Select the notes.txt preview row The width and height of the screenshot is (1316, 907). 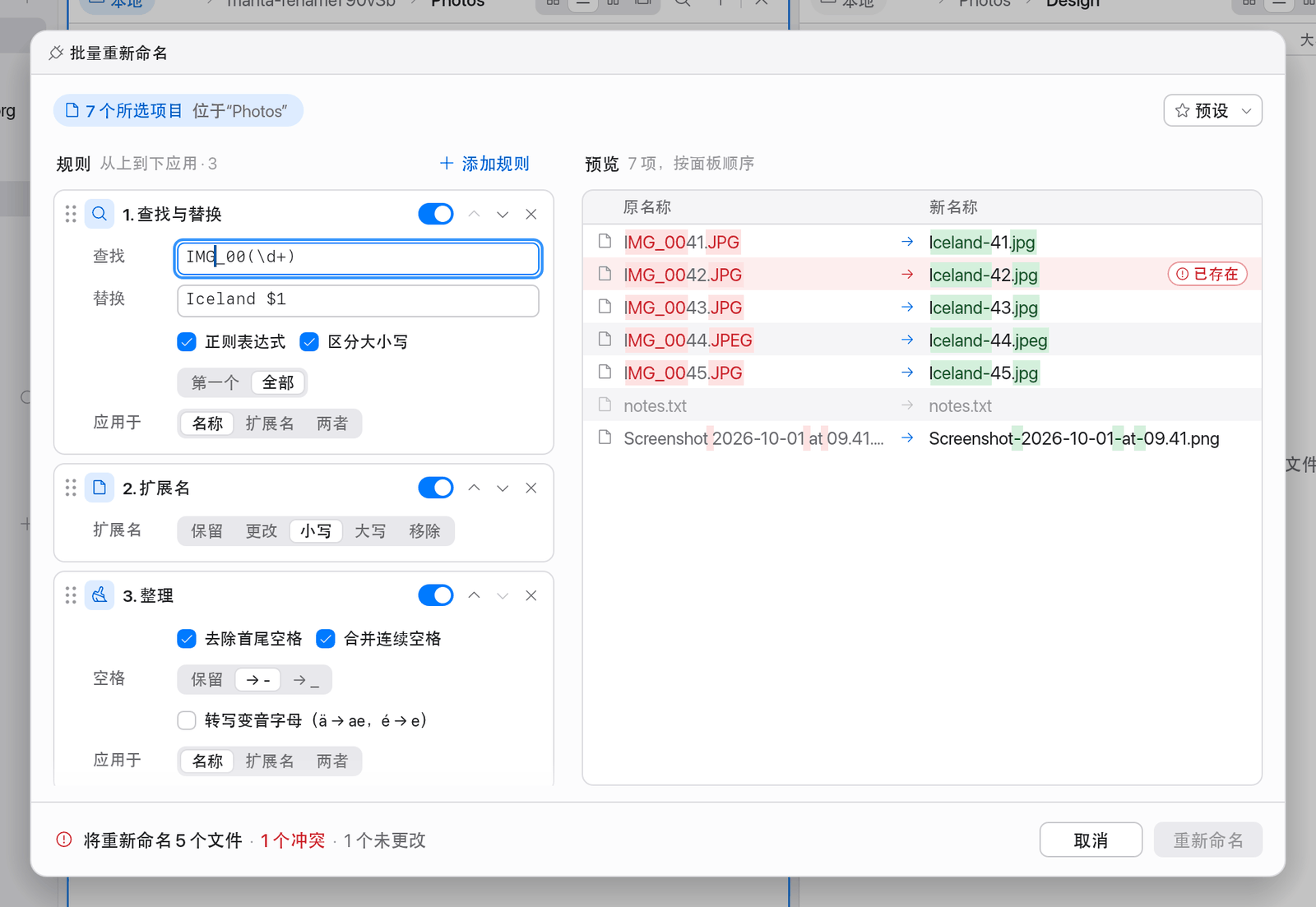tap(922, 405)
